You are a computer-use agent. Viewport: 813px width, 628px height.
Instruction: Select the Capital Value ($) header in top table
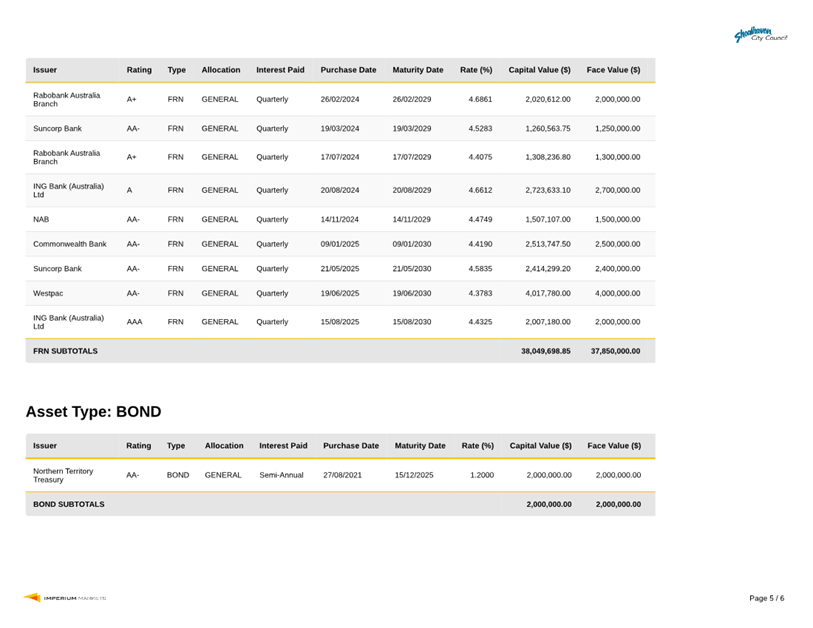click(x=540, y=70)
